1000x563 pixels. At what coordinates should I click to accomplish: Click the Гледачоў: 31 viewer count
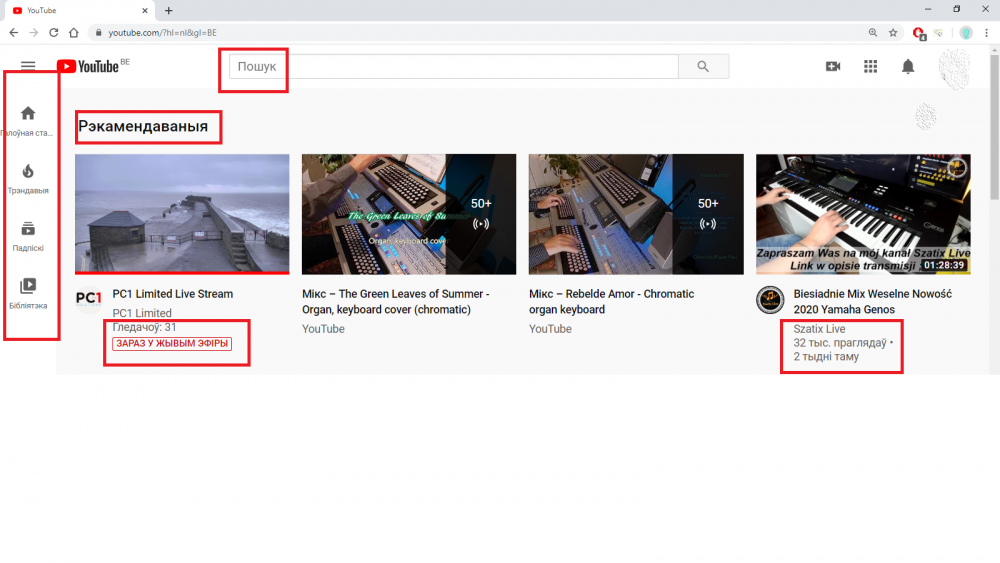tap(144, 327)
